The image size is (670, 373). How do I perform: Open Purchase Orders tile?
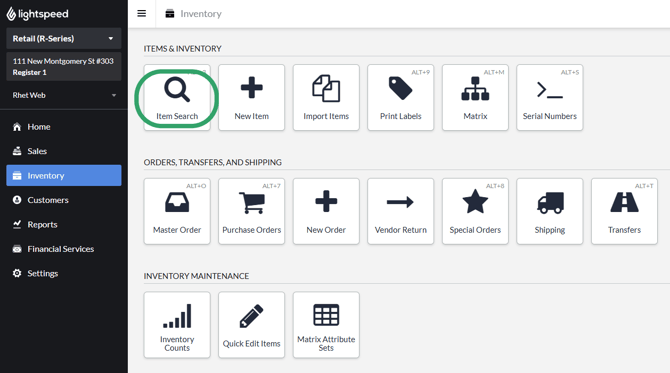point(251,211)
